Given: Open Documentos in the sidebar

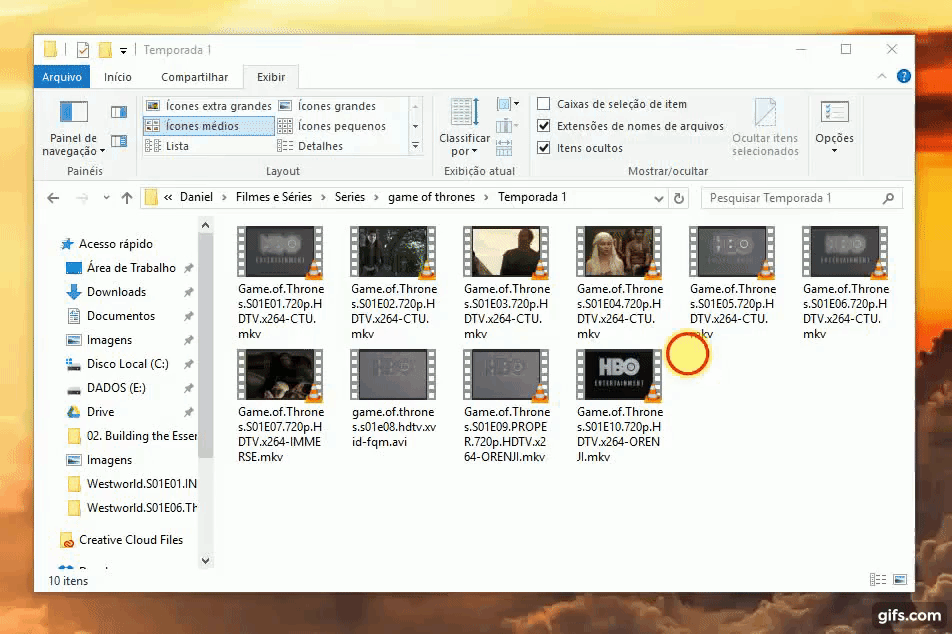Looking at the screenshot, I should (121, 316).
